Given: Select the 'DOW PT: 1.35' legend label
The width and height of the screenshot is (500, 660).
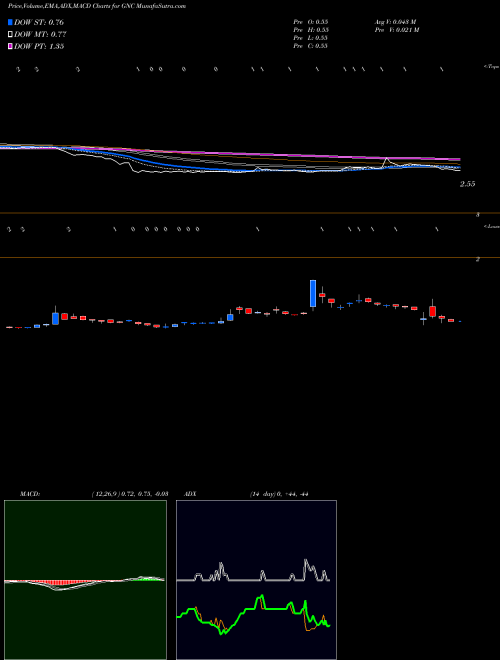Looking at the screenshot, I should 39,46.
